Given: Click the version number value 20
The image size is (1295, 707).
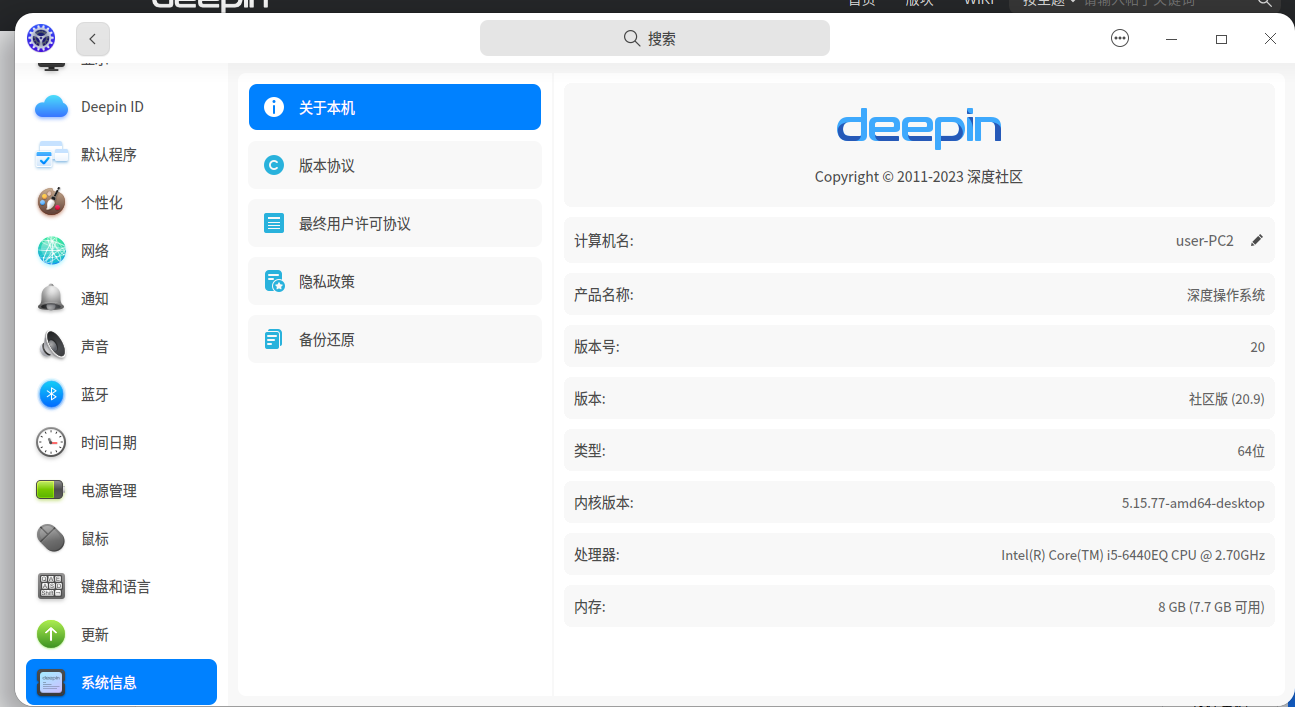Looking at the screenshot, I should (x=1257, y=347).
